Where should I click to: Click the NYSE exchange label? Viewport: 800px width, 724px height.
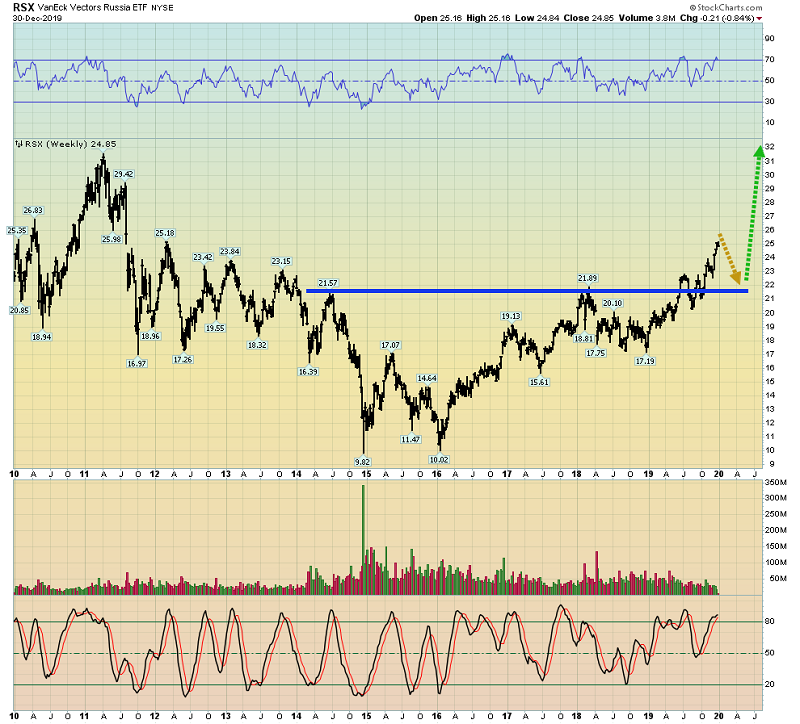click(162, 8)
